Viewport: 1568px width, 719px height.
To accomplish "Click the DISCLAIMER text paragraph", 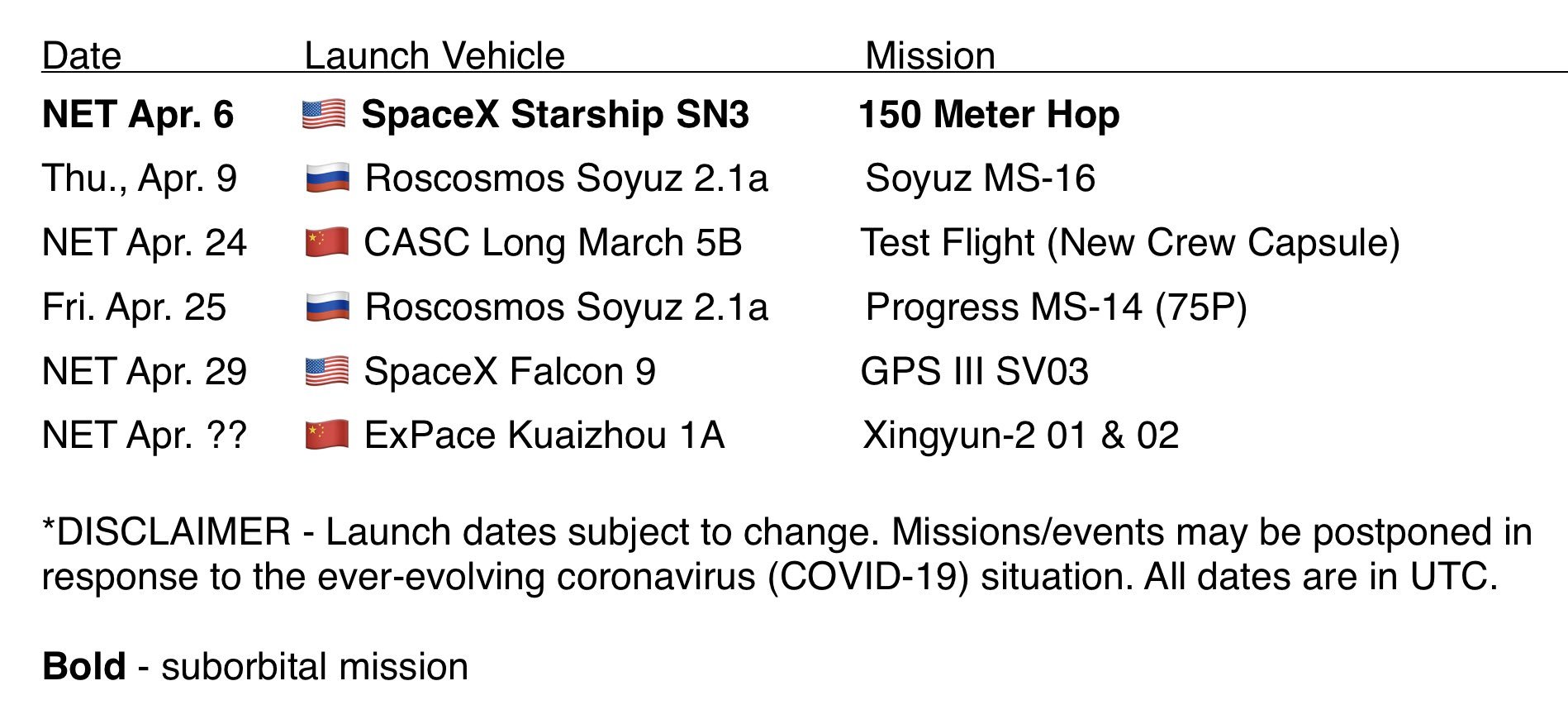I will click(x=785, y=555).
